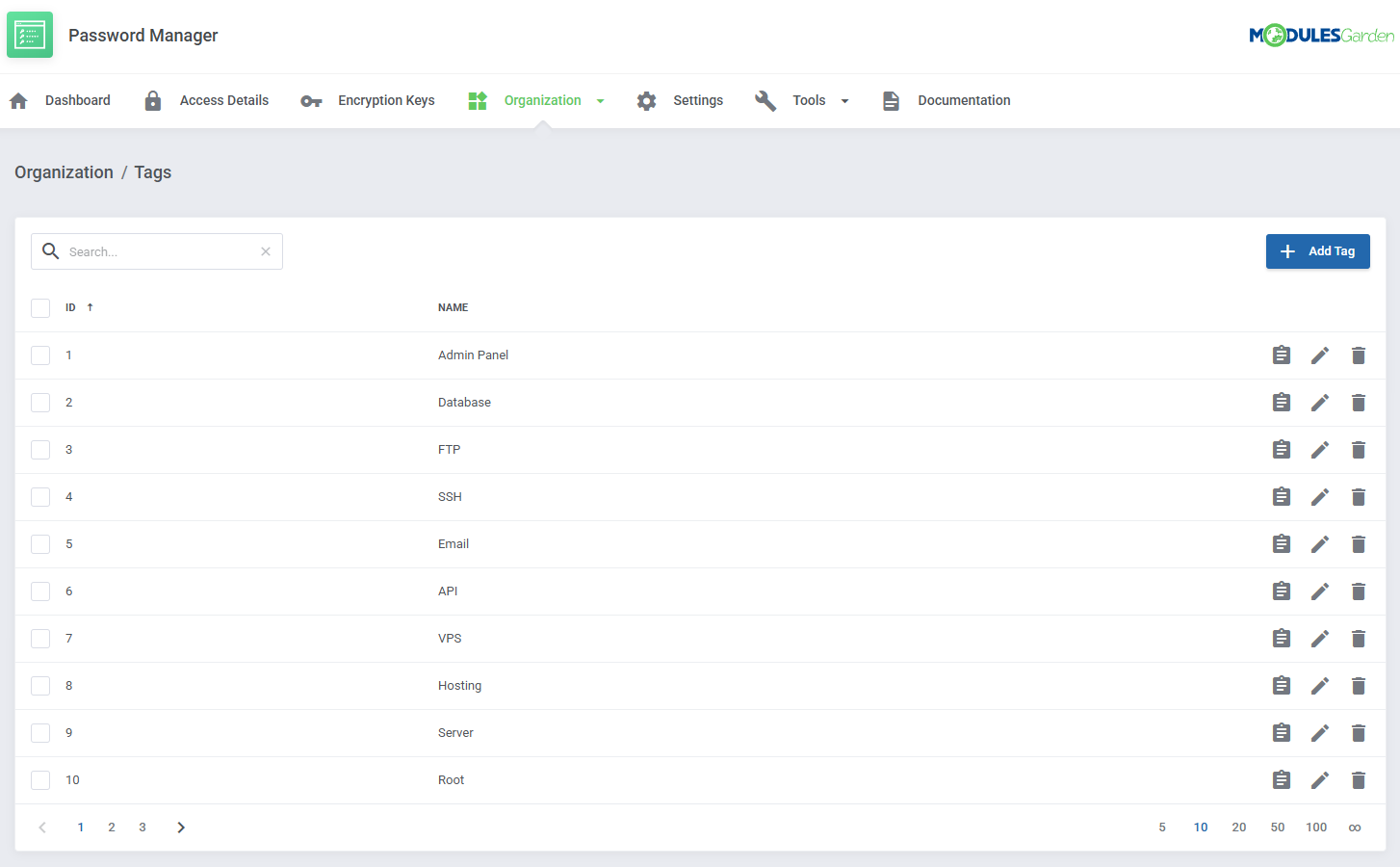Go to page 2 of tags
This screenshot has height=867, width=1400.
click(112, 828)
